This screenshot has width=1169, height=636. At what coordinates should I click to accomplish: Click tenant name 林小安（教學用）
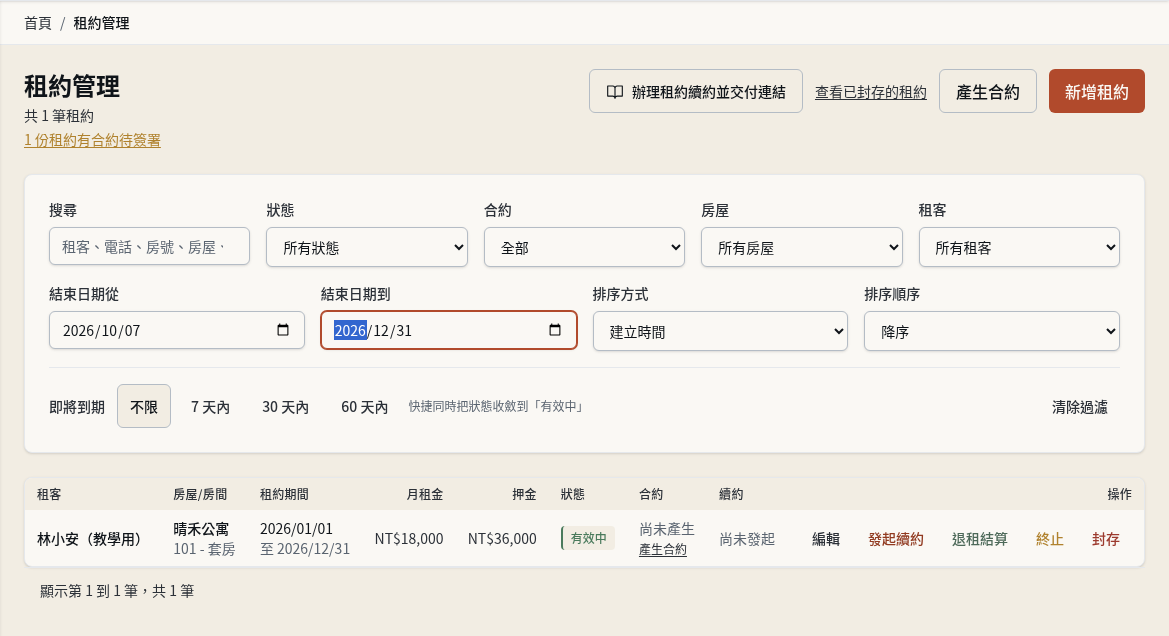(x=89, y=539)
